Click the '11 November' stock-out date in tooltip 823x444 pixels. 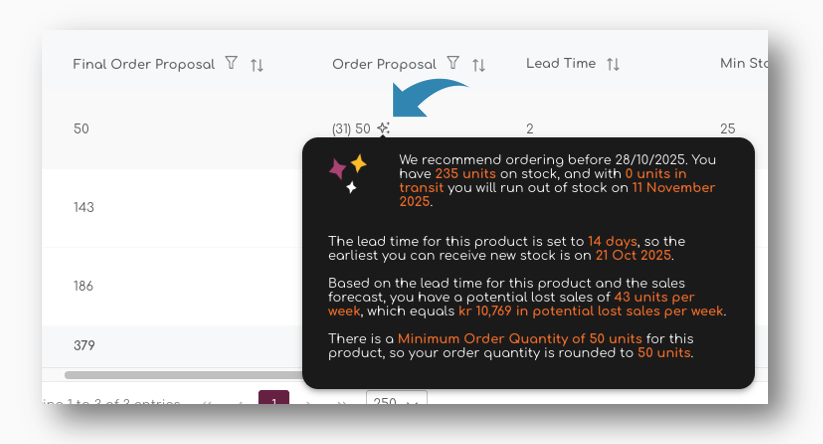[673, 188]
